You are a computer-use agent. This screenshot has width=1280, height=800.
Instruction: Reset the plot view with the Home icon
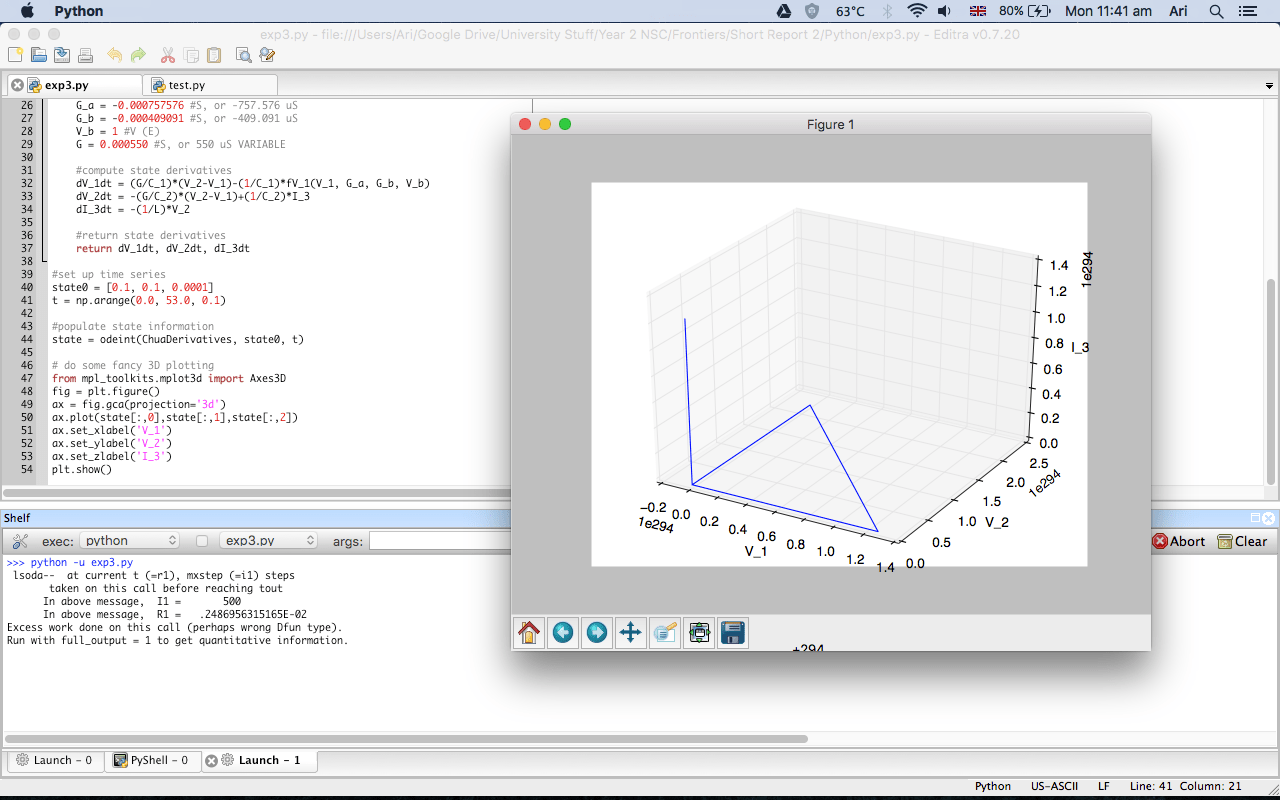(x=529, y=632)
